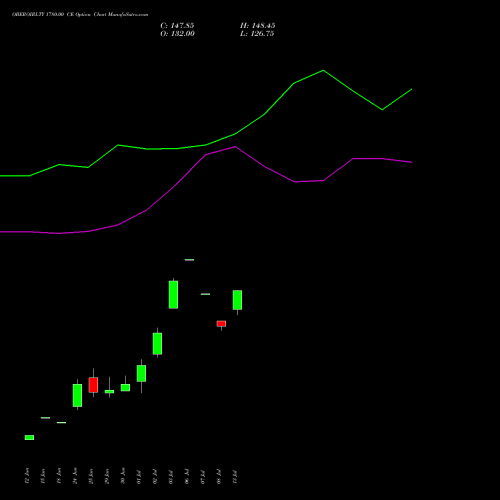This screenshot has height=500, width=500.
Task: Click the last green candlestick on the chart
Action: click(237, 300)
